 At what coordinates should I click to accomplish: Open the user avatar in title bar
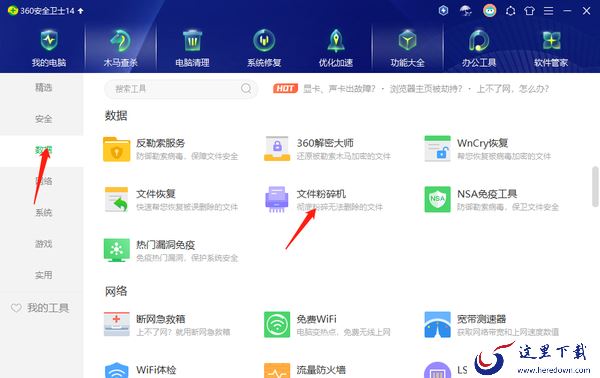click(489, 11)
